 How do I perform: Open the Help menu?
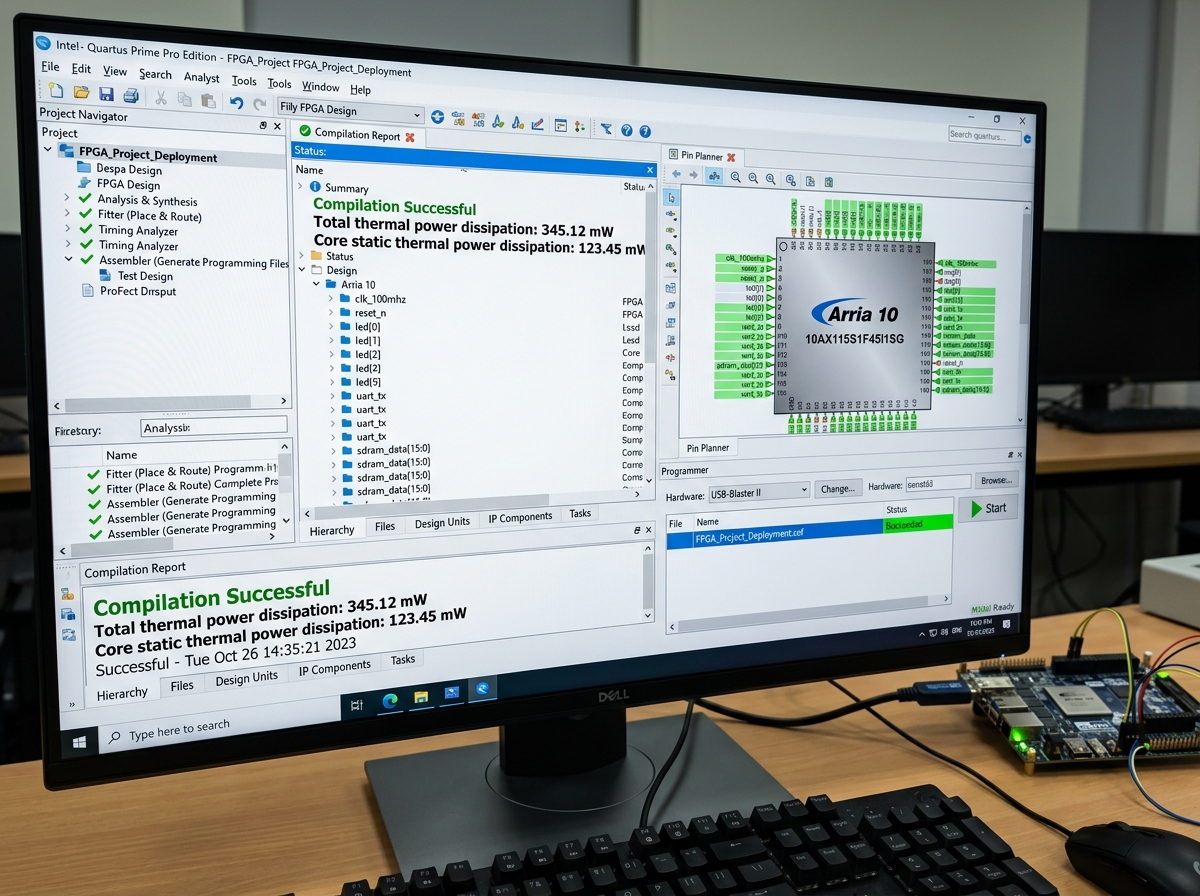[360, 89]
